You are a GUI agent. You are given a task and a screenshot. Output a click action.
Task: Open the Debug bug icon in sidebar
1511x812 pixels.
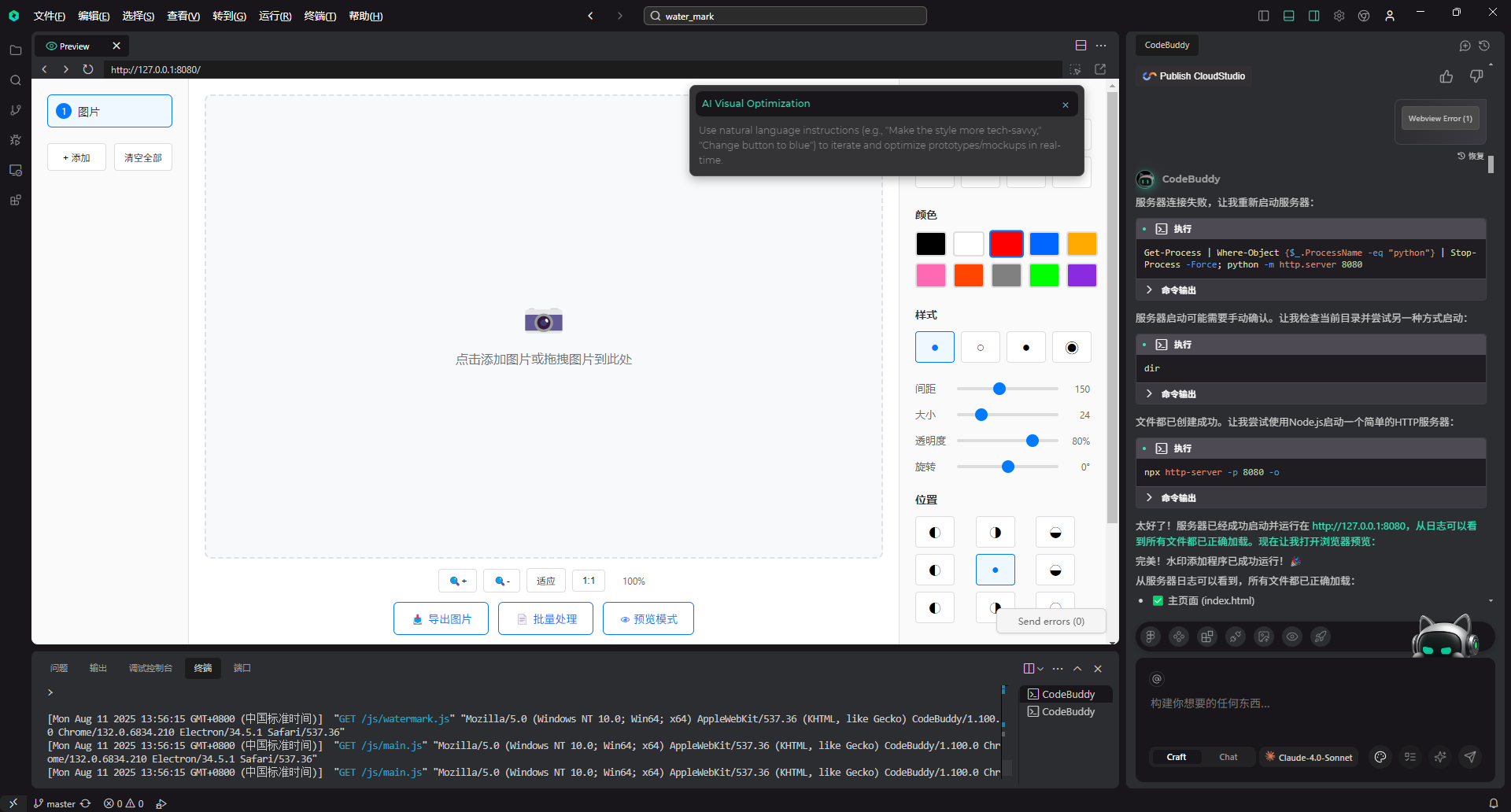click(15, 140)
